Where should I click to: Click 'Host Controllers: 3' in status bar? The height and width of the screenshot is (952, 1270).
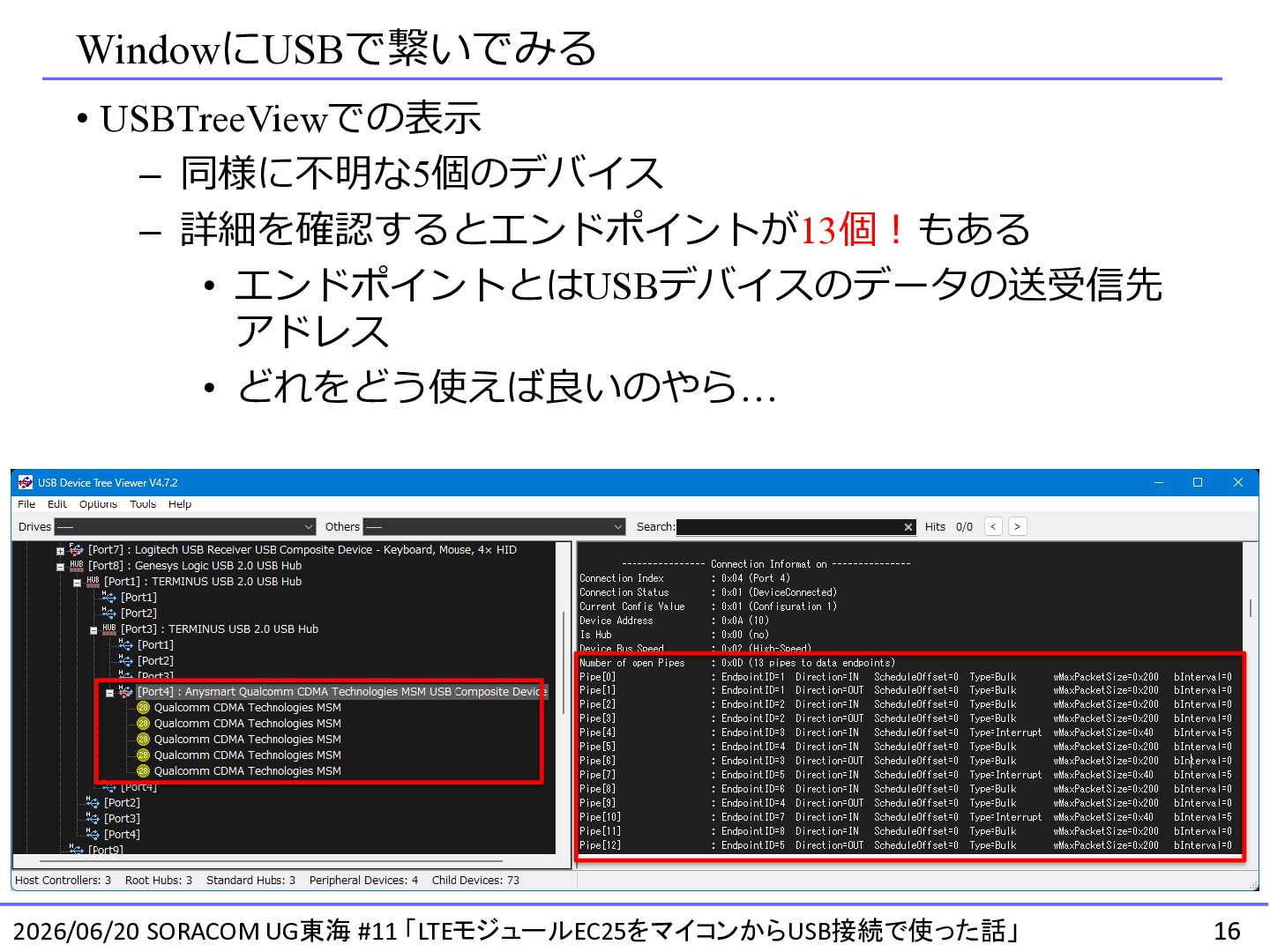pos(63,881)
